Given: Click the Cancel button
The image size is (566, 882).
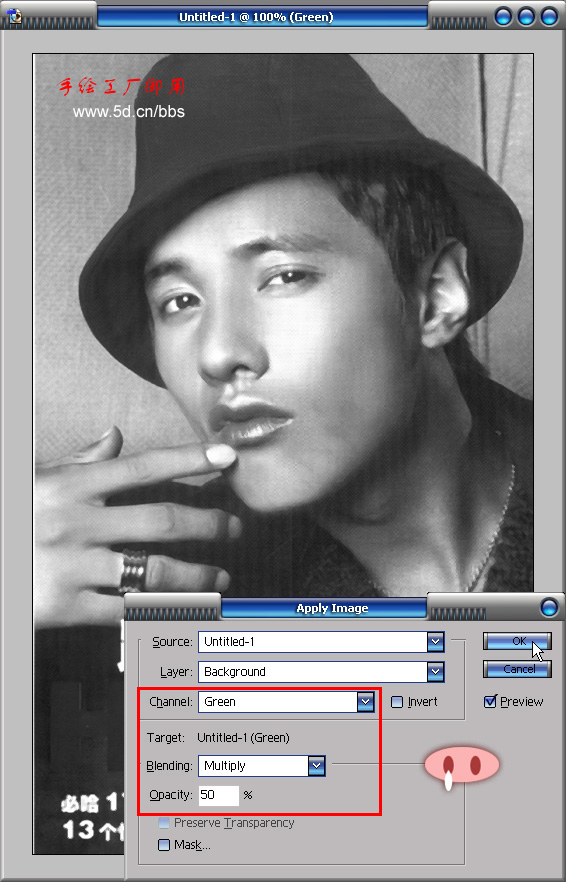Looking at the screenshot, I should click(517, 669).
